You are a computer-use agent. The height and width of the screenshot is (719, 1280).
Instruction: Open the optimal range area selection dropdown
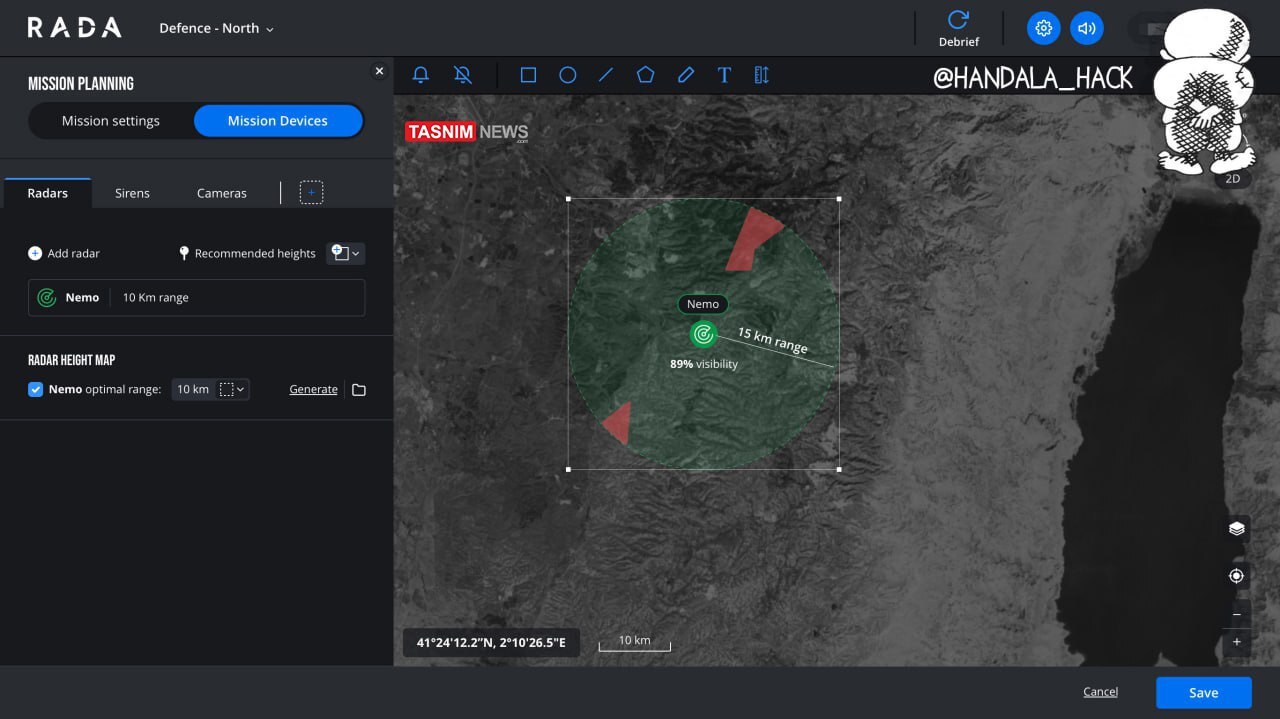pos(232,390)
